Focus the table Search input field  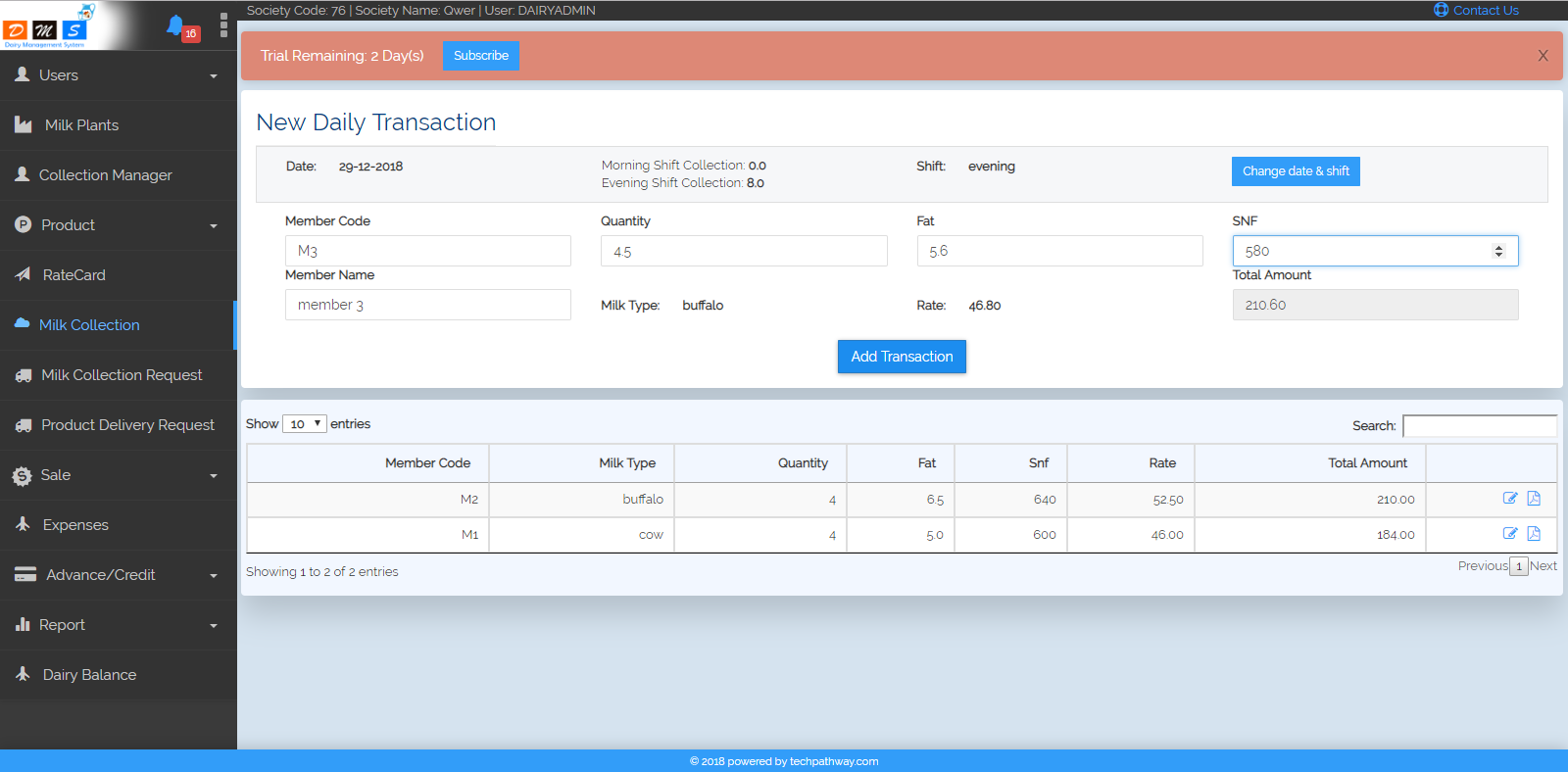tap(1479, 426)
